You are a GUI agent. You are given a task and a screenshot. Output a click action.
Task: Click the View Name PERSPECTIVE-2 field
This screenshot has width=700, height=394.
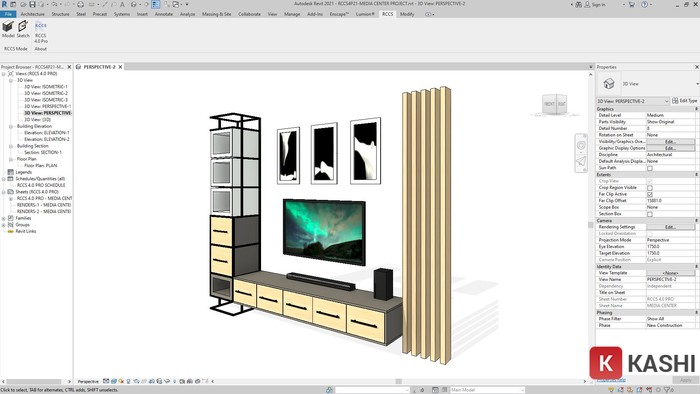pyautogui.click(x=671, y=279)
